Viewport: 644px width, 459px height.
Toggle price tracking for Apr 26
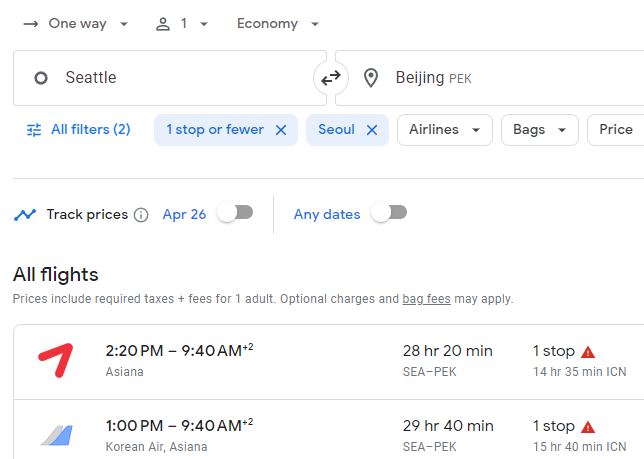235,213
